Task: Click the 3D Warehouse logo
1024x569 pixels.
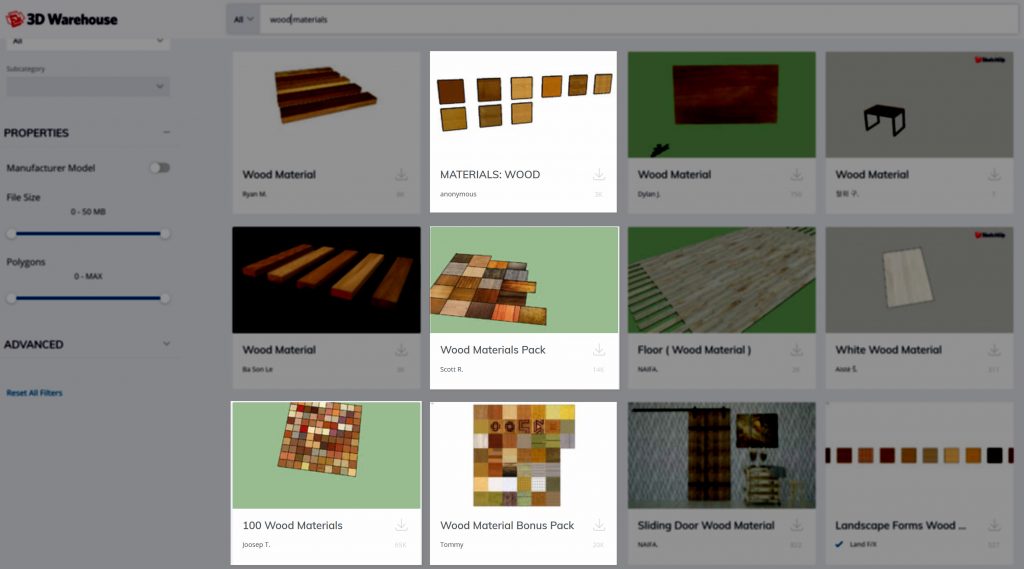Action: click(x=62, y=19)
